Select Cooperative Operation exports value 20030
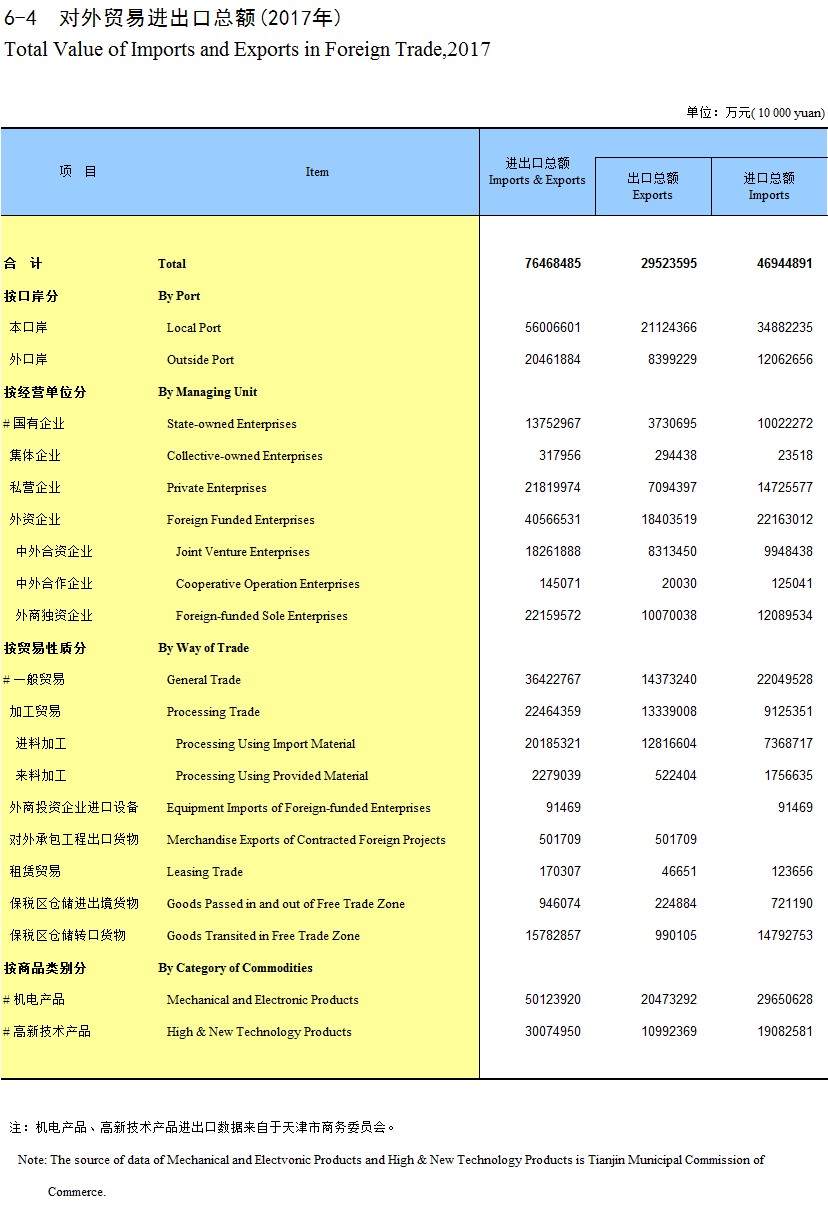 point(679,584)
